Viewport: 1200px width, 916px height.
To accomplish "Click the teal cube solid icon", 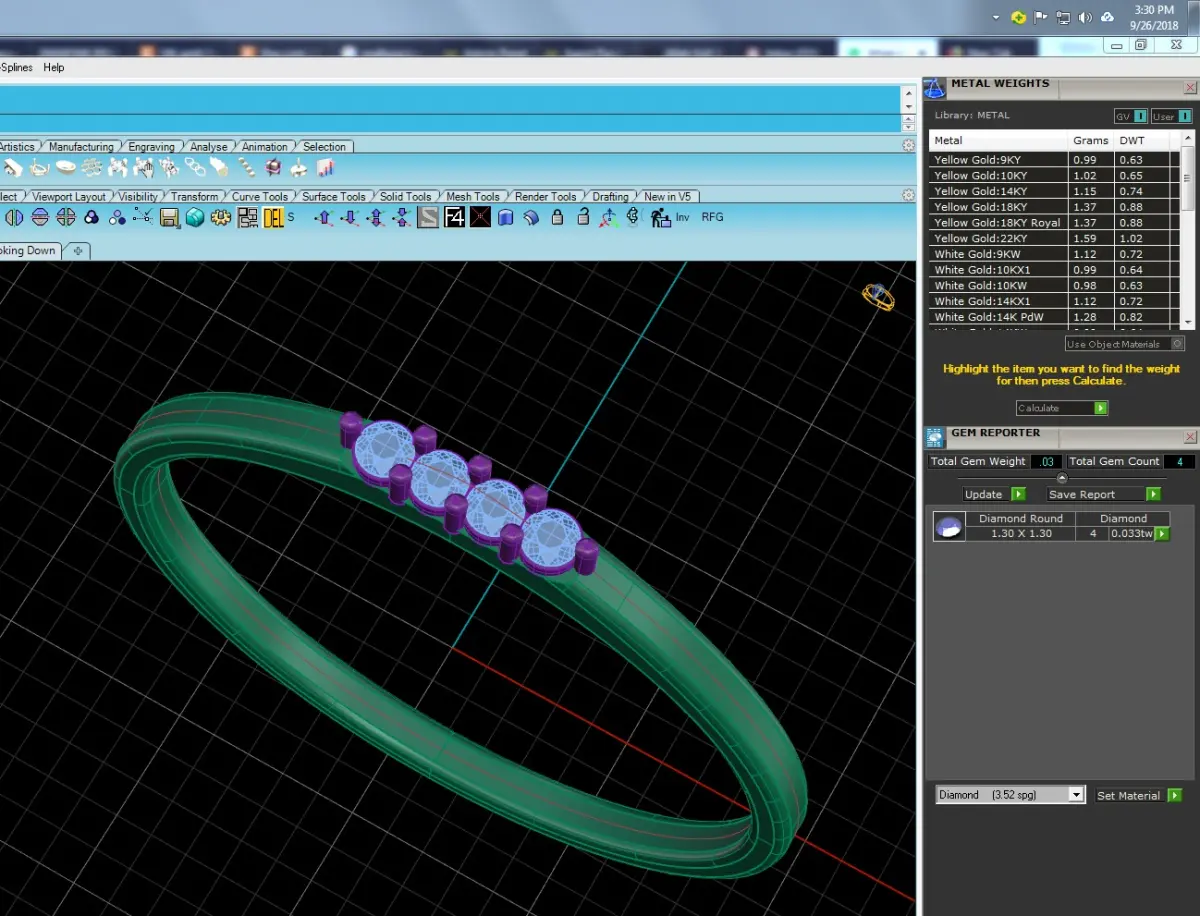I will [x=195, y=217].
